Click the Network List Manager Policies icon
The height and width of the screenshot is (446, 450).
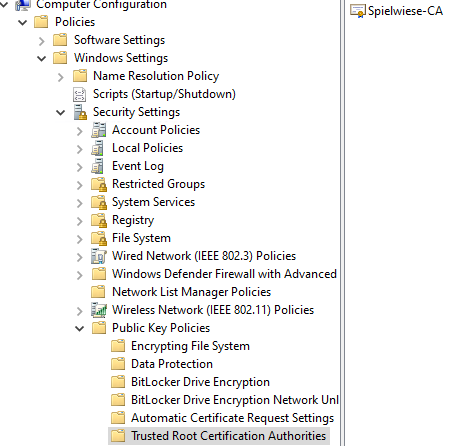point(99,292)
